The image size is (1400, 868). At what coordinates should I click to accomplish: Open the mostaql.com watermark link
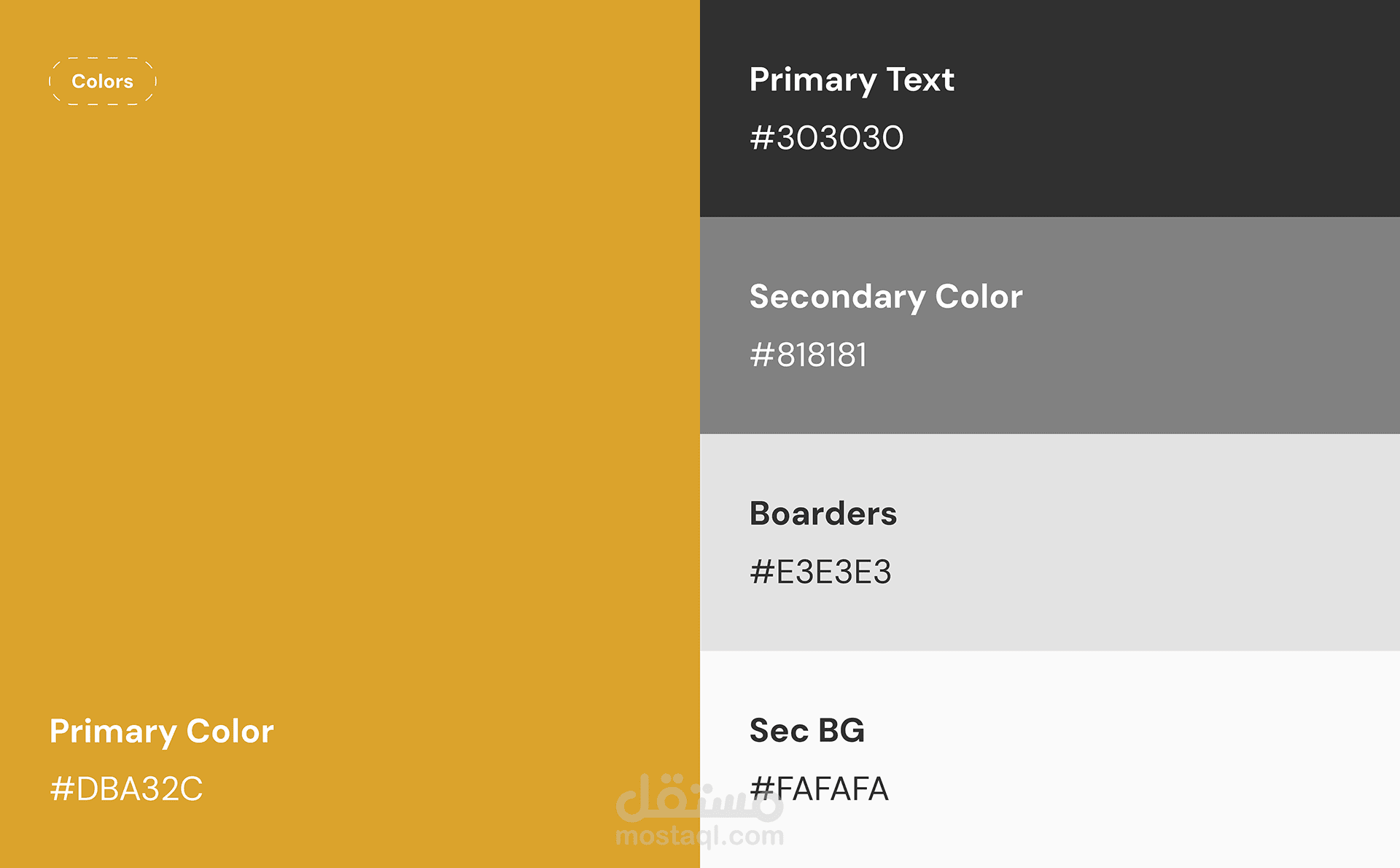click(x=699, y=836)
